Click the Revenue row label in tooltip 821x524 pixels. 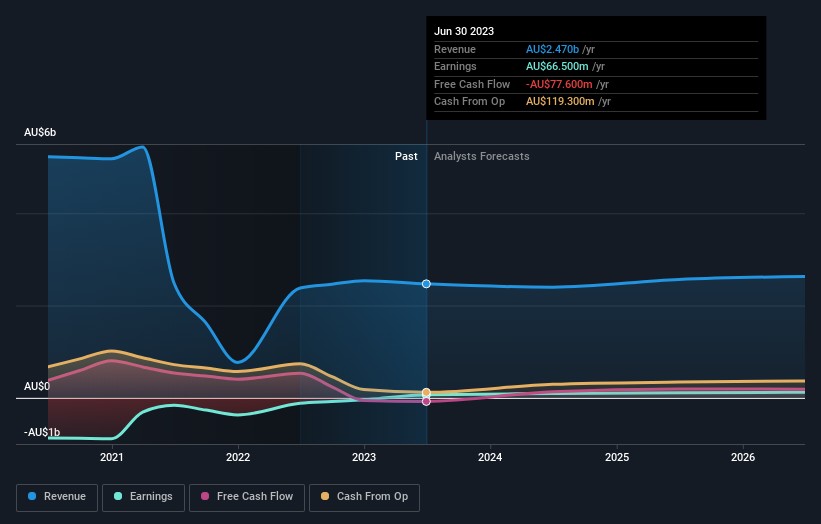tap(455, 49)
